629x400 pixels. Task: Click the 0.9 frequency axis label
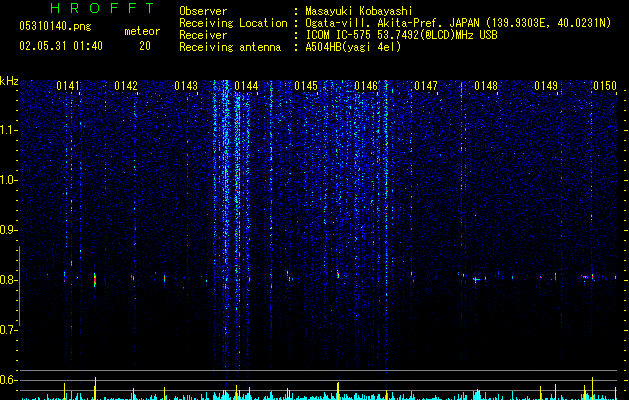pos(8,230)
